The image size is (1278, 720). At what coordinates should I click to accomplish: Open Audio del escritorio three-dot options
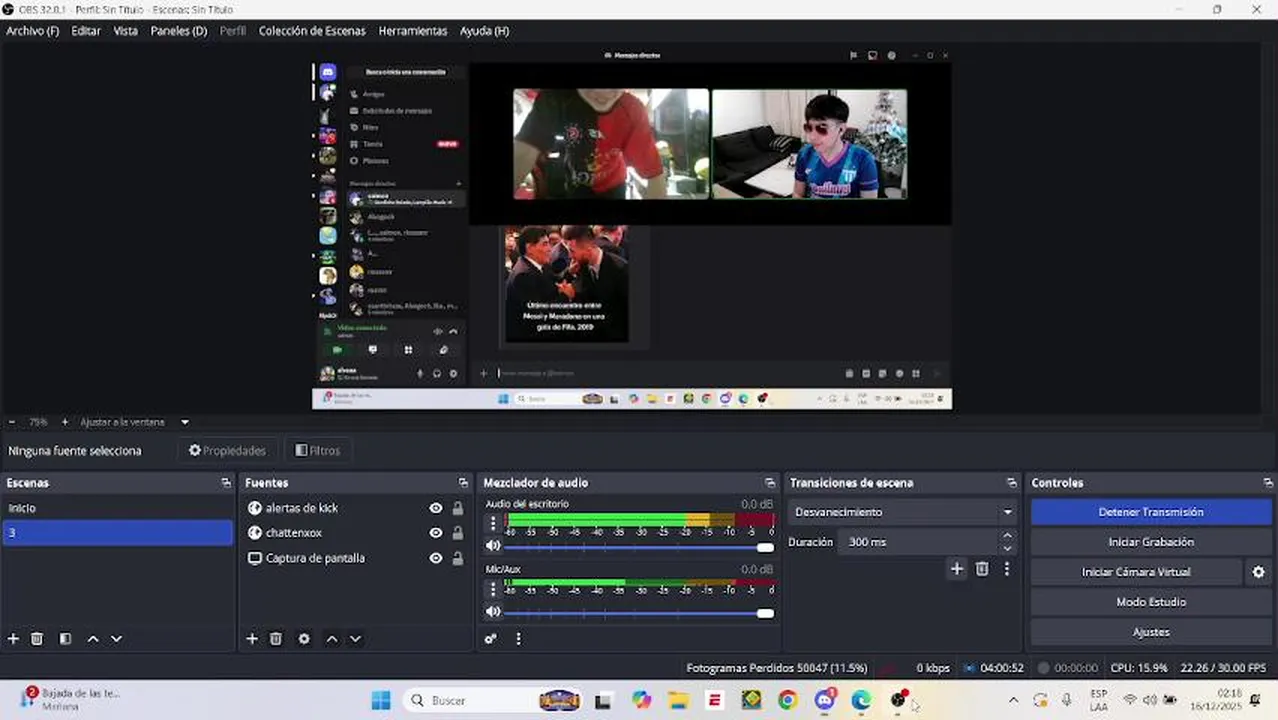[493, 522]
